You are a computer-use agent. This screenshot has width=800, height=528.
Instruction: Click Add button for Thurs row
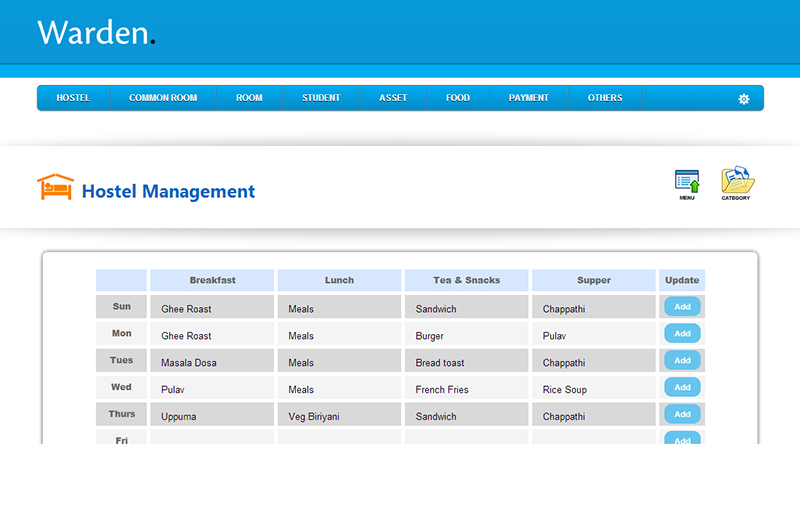click(x=682, y=414)
